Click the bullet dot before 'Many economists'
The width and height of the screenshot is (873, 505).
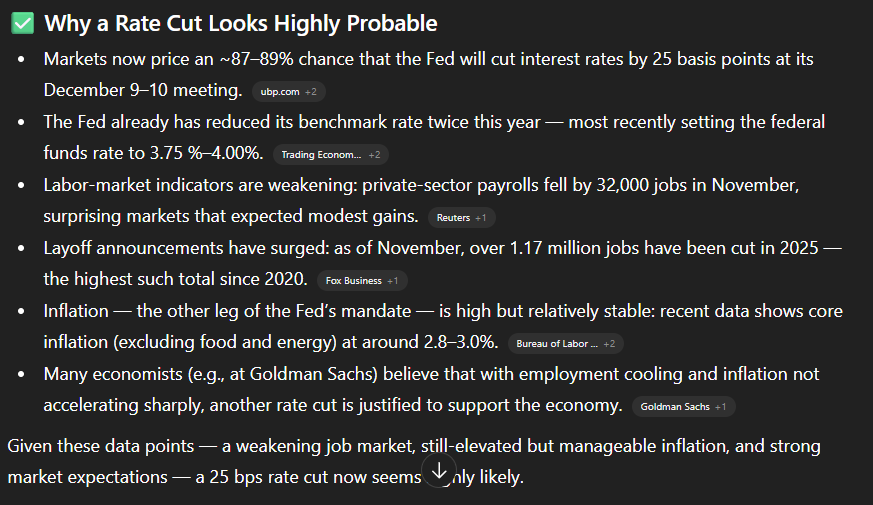tap(21, 374)
